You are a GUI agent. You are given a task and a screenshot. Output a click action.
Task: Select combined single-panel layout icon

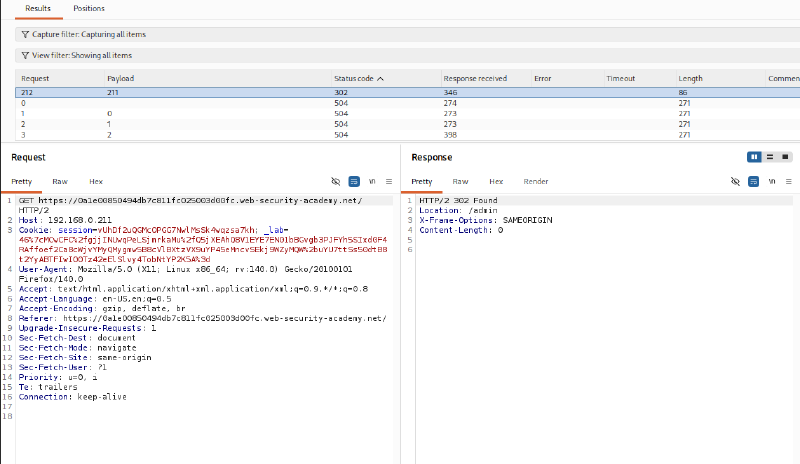785,157
